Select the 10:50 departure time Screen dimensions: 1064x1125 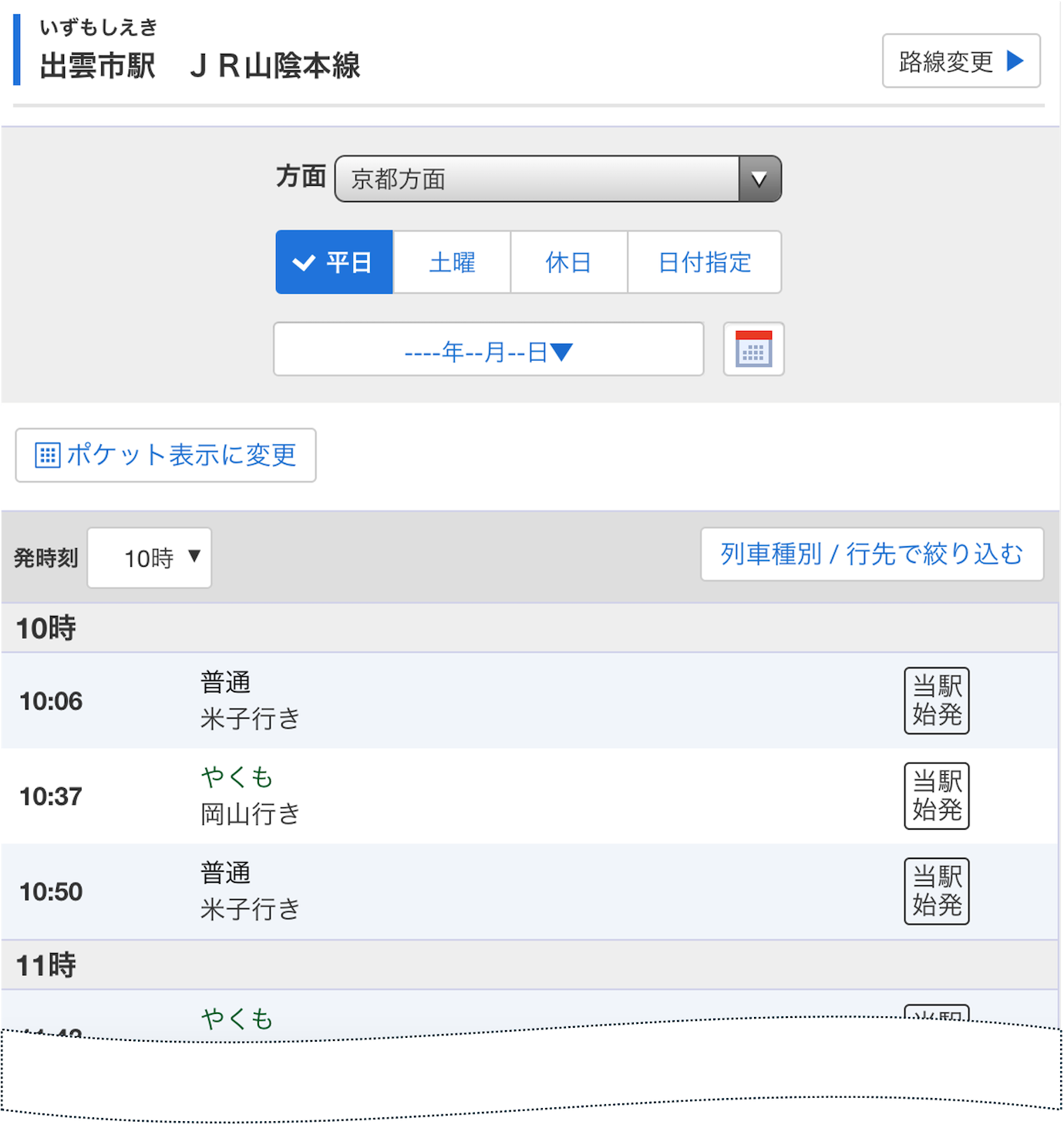[x=51, y=891]
